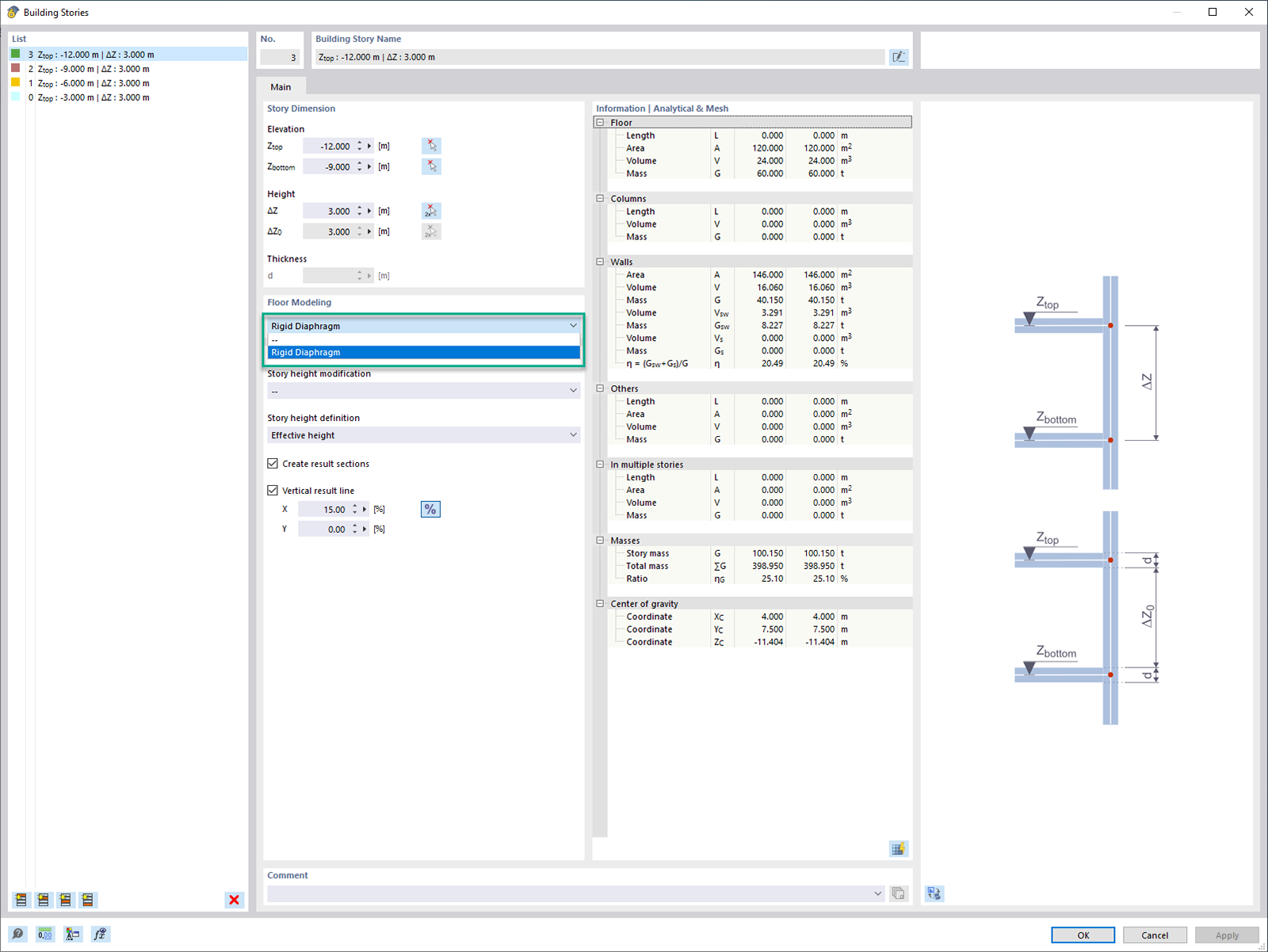Click the Building Stories title bar app icon
Image resolution: width=1268 pixels, height=952 pixels.
13,12
